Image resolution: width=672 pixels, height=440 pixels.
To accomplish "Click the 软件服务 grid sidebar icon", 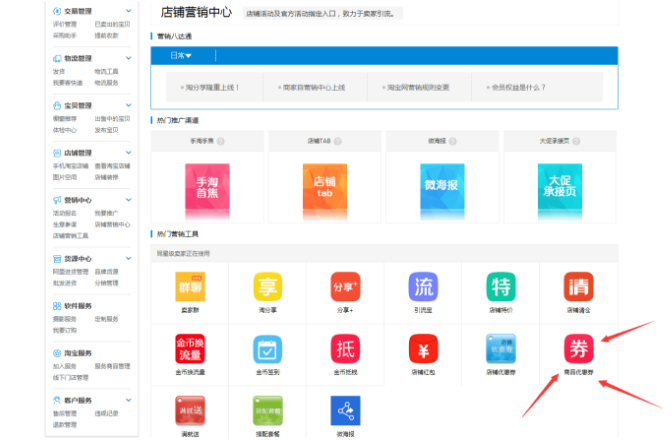I will 57,306.
